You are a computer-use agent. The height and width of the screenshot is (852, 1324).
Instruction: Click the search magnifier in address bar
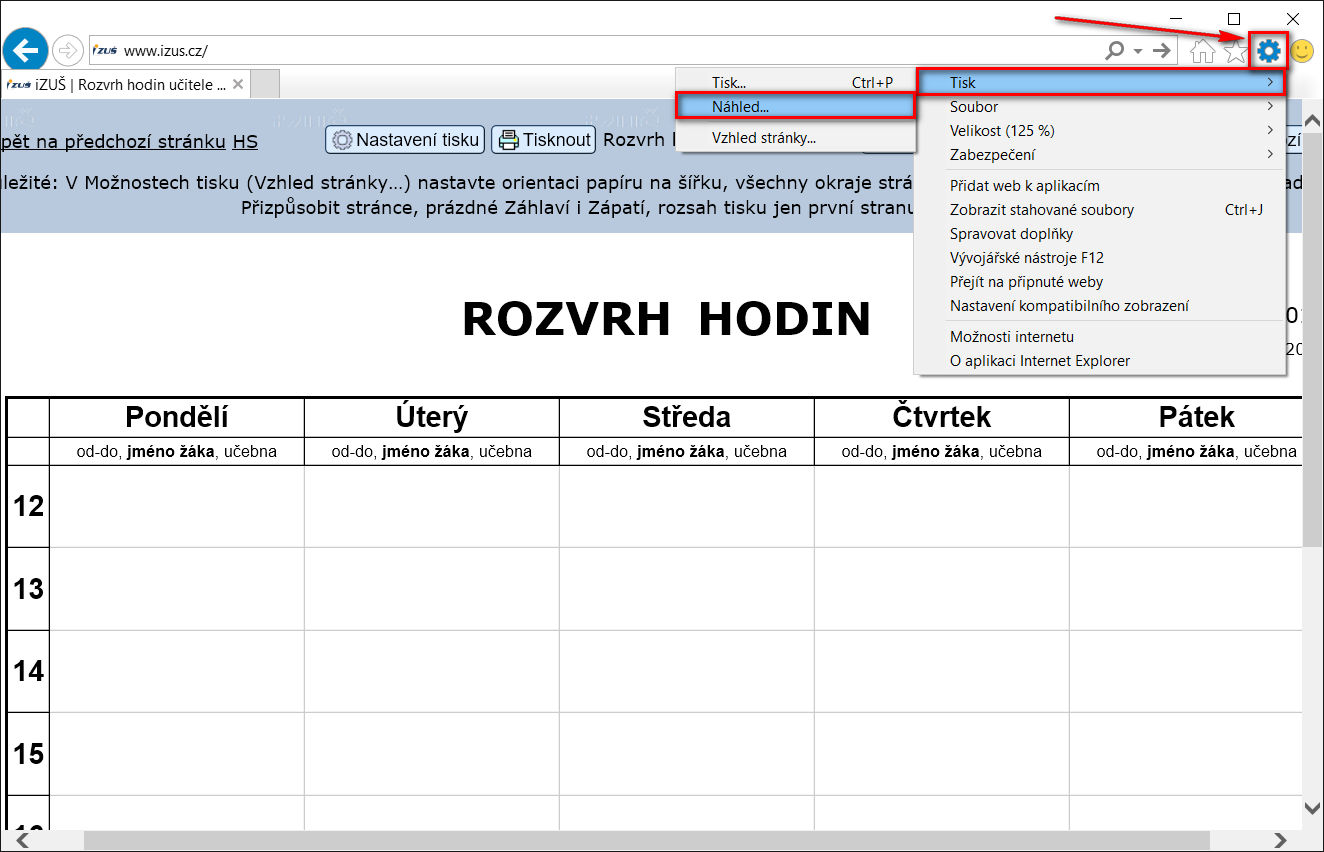pyautogui.click(x=1114, y=51)
